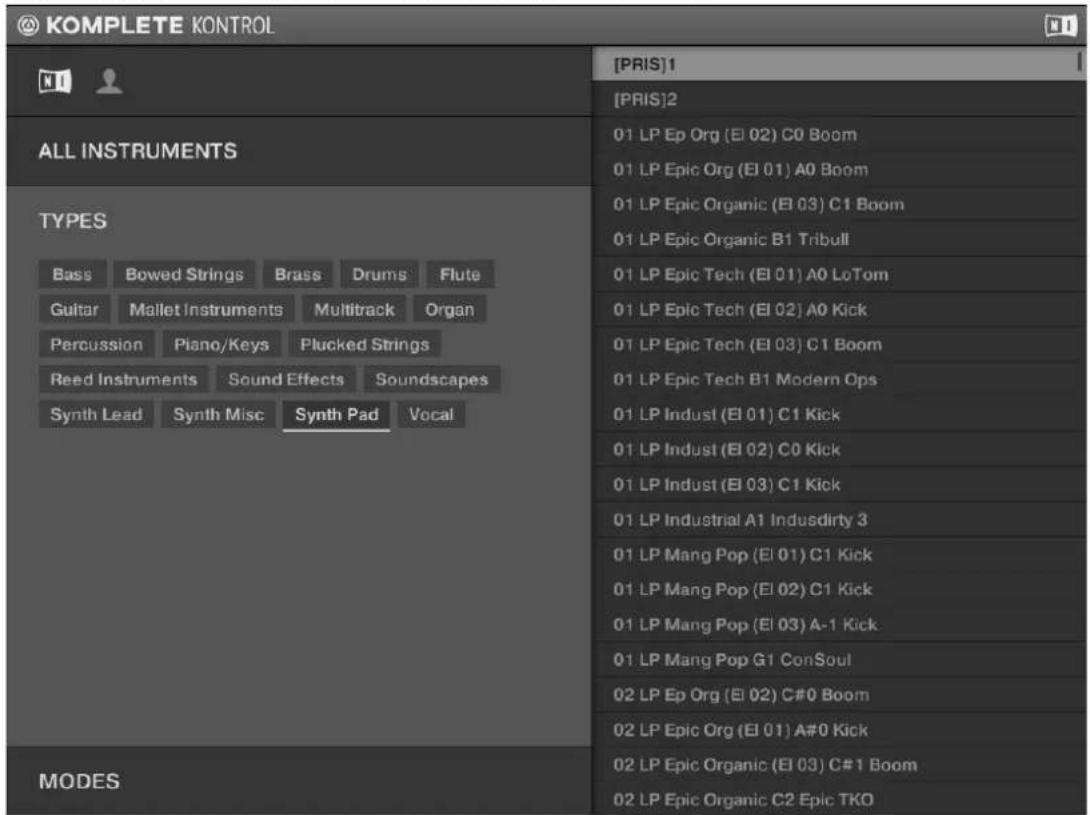The width and height of the screenshot is (1090, 815).
Task: Switch to user content person icon
Action: point(109,81)
